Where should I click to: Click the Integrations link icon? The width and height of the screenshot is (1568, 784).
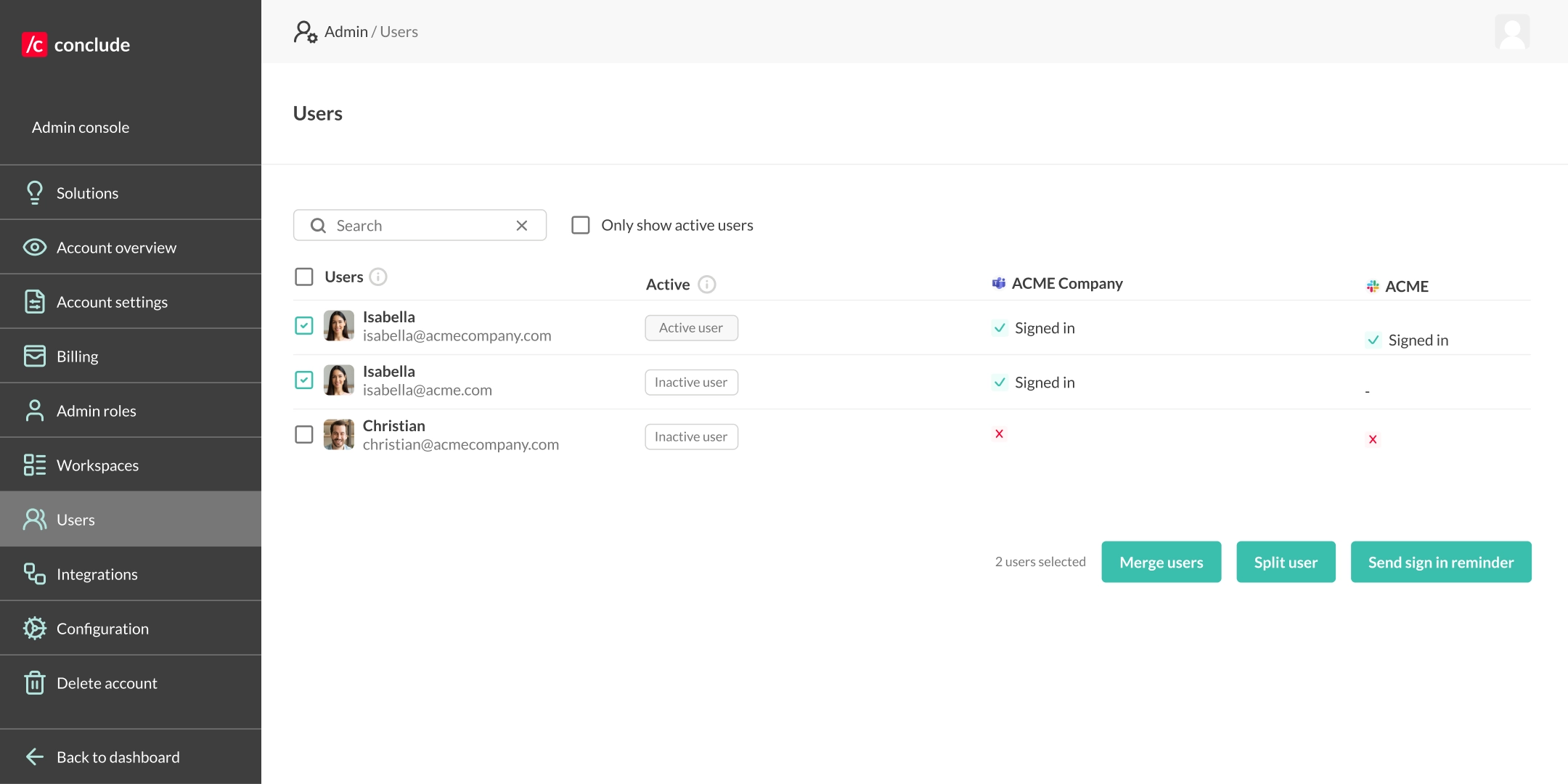click(35, 573)
